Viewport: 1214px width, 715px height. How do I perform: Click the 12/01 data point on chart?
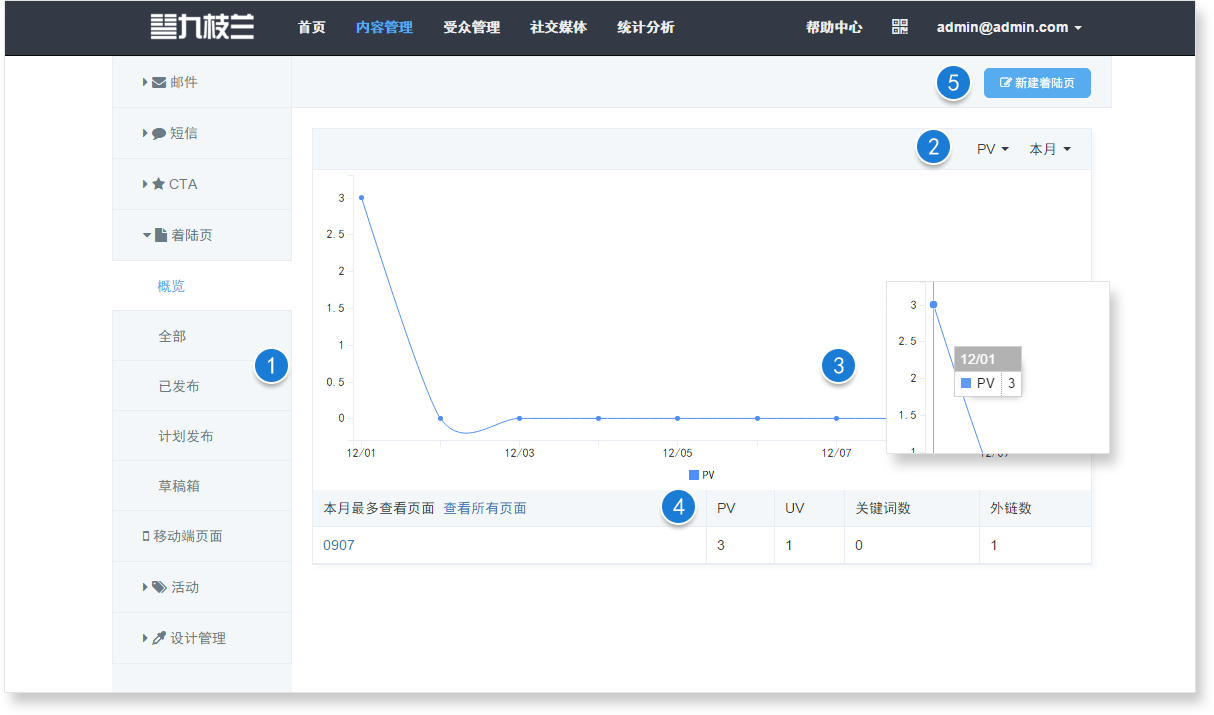tap(361, 197)
